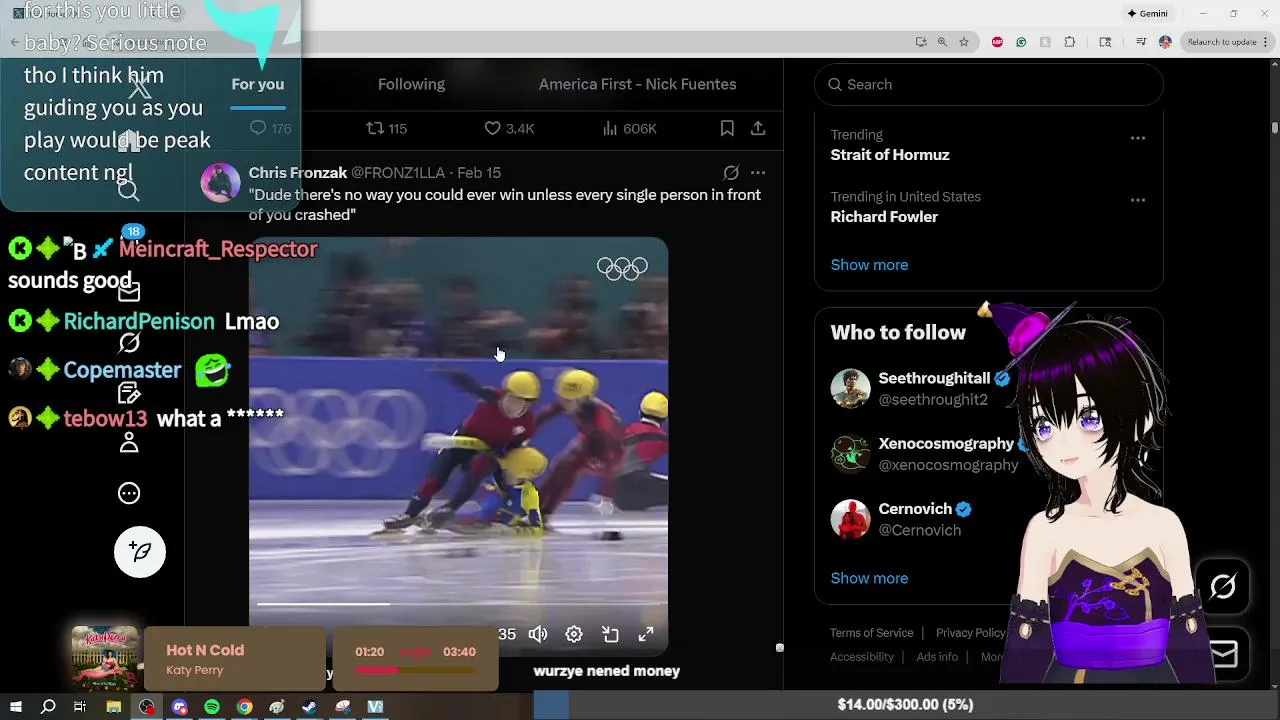
Task: Toggle video fullscreen icon
Action: coord(646,634)
